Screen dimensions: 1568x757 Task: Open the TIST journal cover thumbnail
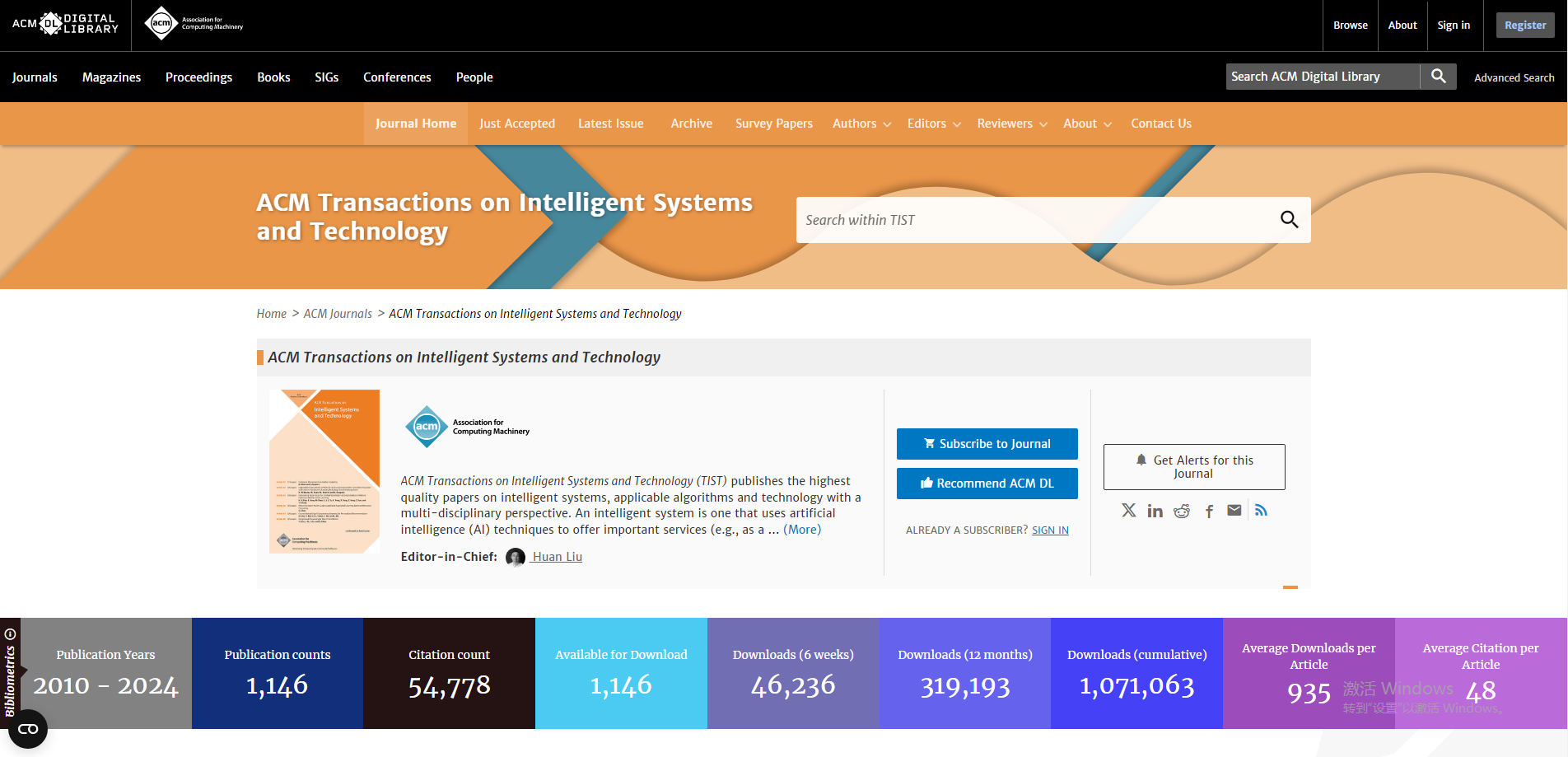point(324,471)
